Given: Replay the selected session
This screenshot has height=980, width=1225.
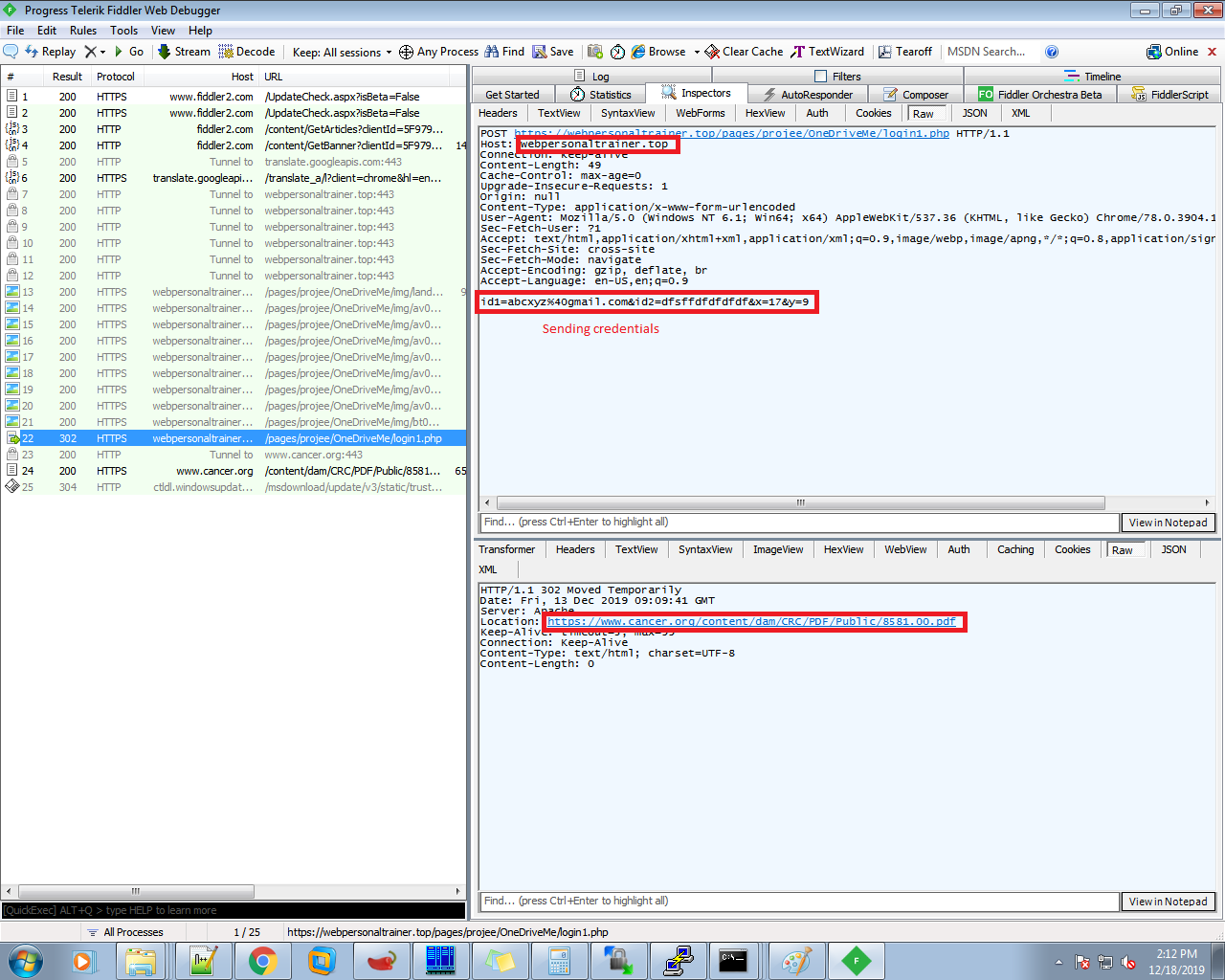Looking at the screenshot, I should coord(51,52).
